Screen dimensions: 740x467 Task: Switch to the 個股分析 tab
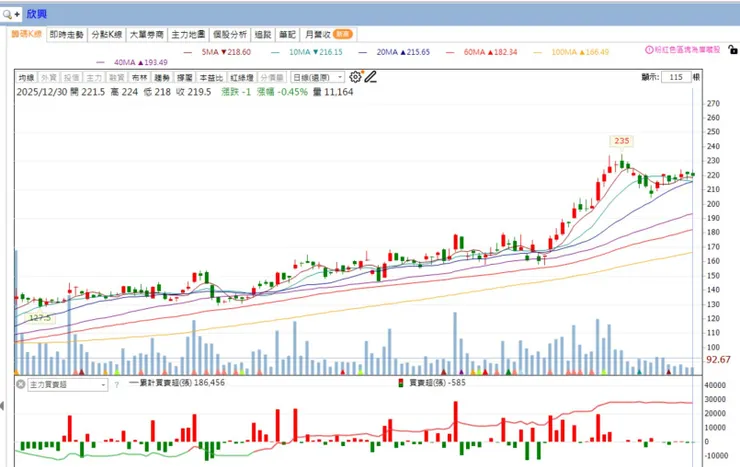[x=230, y=34]
